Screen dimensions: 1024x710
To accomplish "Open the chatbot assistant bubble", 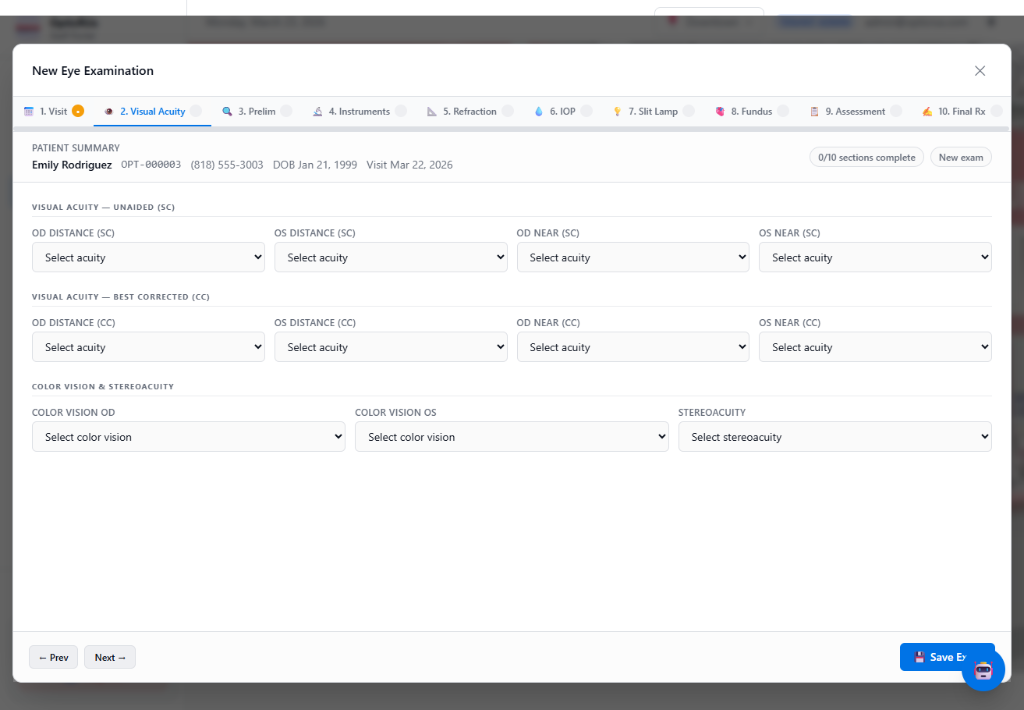I will click(982, 670).
